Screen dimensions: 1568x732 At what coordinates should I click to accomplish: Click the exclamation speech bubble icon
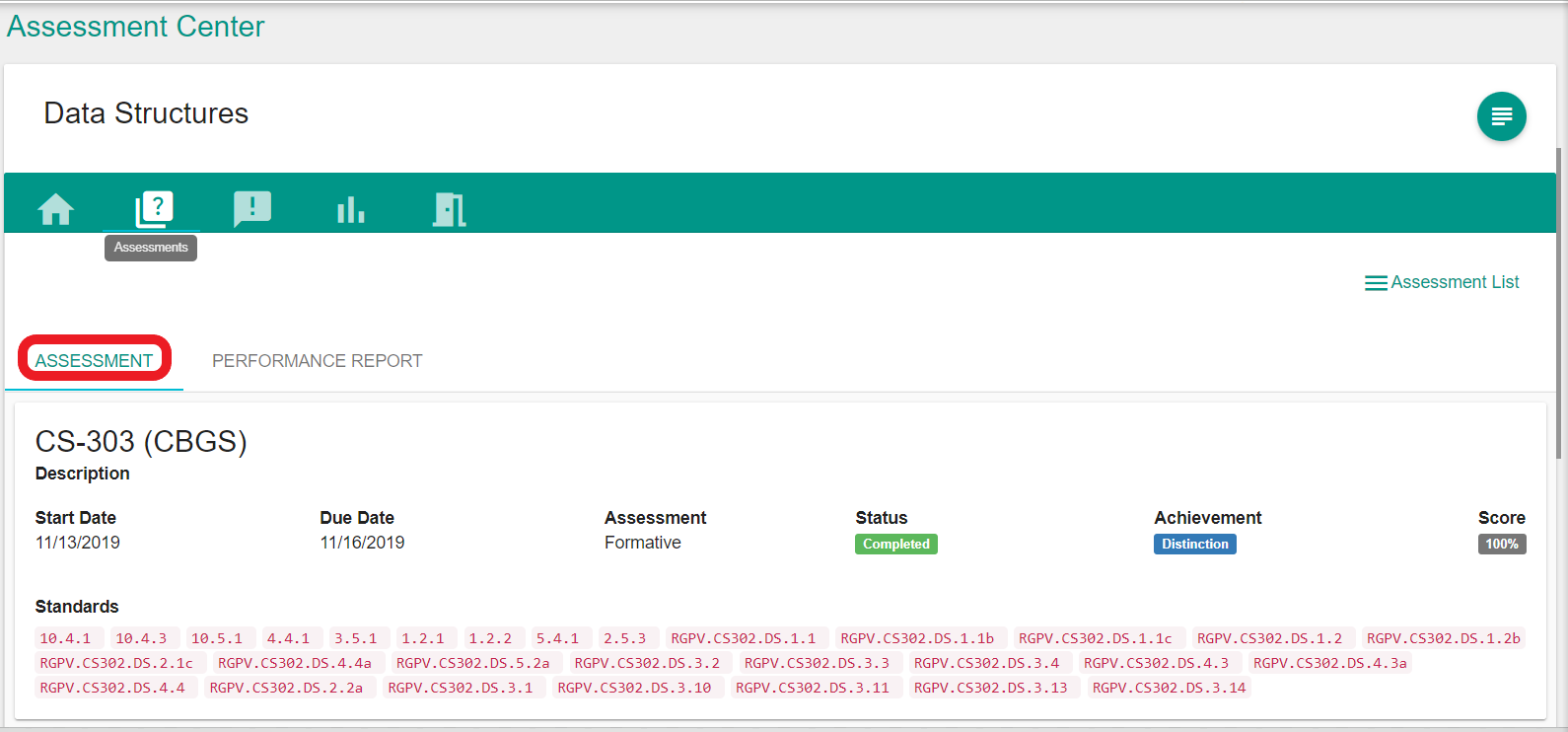tap(252, 209)
